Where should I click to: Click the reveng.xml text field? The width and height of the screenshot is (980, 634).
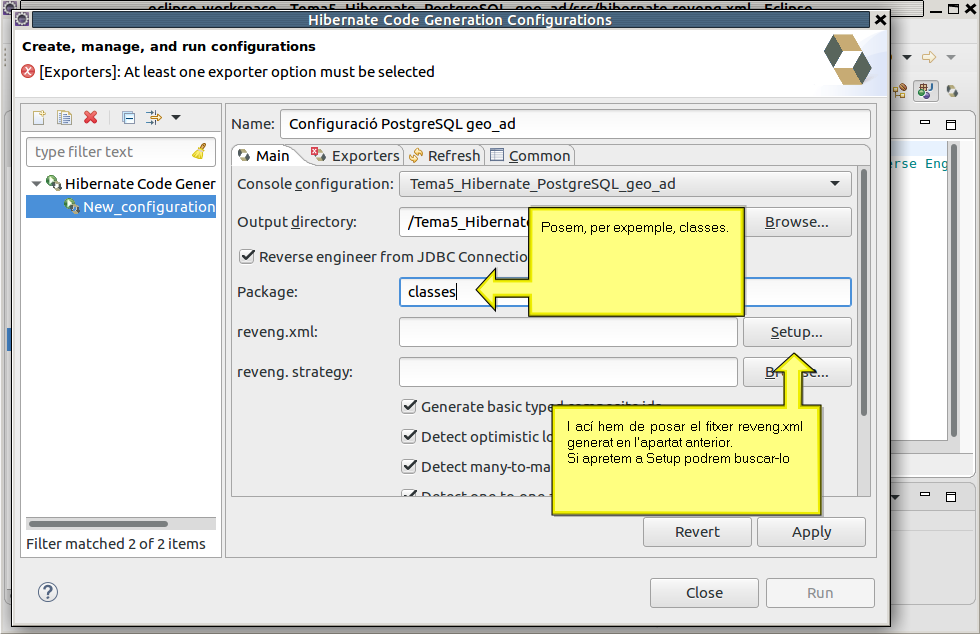(568, 332)
